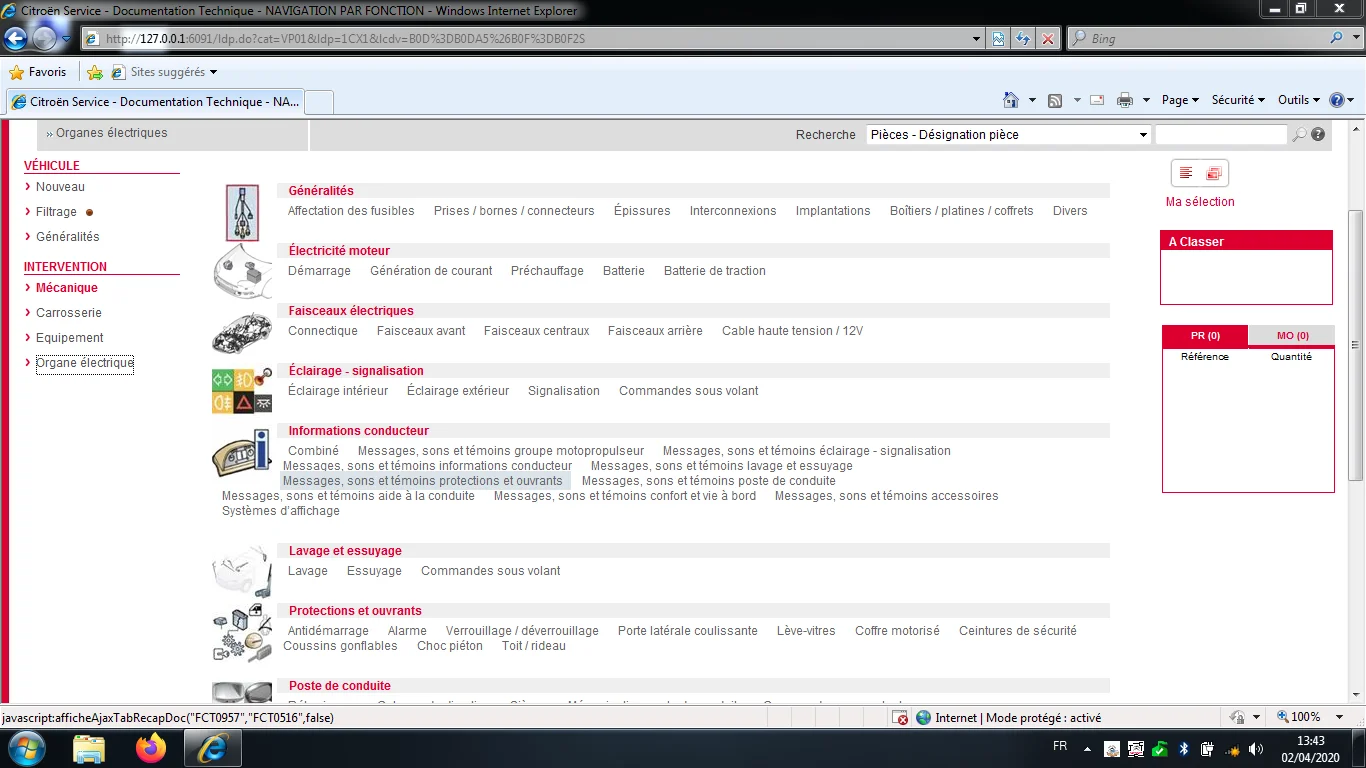
Task: Open the Systèmes d'affichage link
Action: (281, 511)
